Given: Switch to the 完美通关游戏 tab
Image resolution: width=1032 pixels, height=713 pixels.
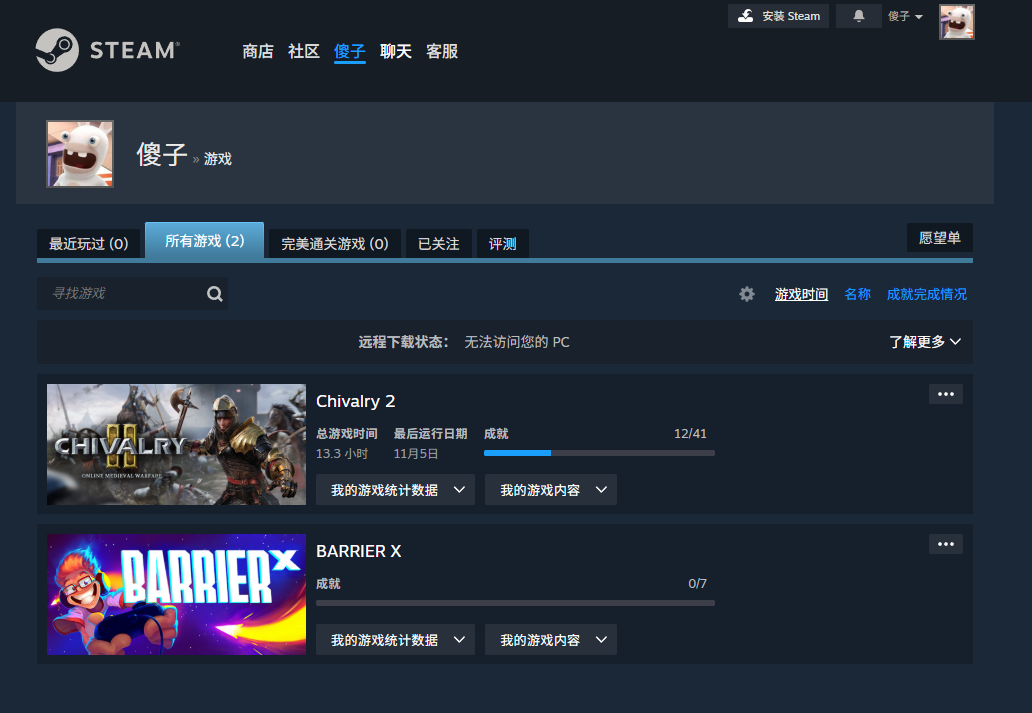Looking at the screenshot, I should tap(334, 243).
